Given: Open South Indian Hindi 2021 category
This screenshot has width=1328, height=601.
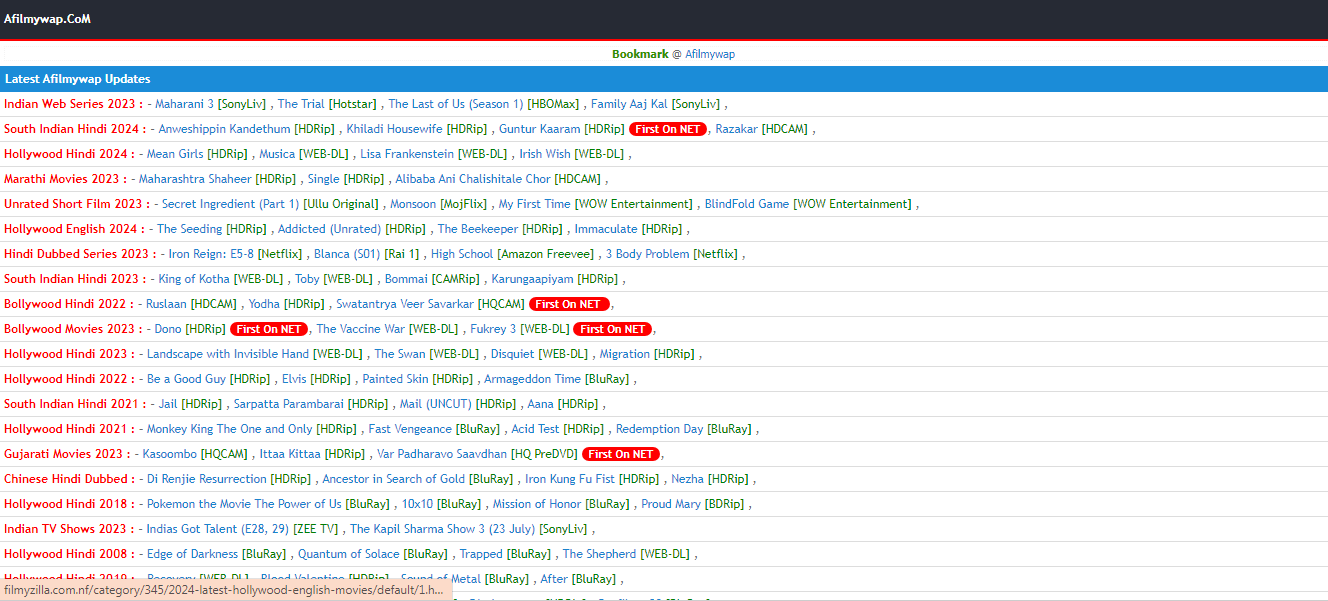Looking at the screenshot, I should click(75, 404).
